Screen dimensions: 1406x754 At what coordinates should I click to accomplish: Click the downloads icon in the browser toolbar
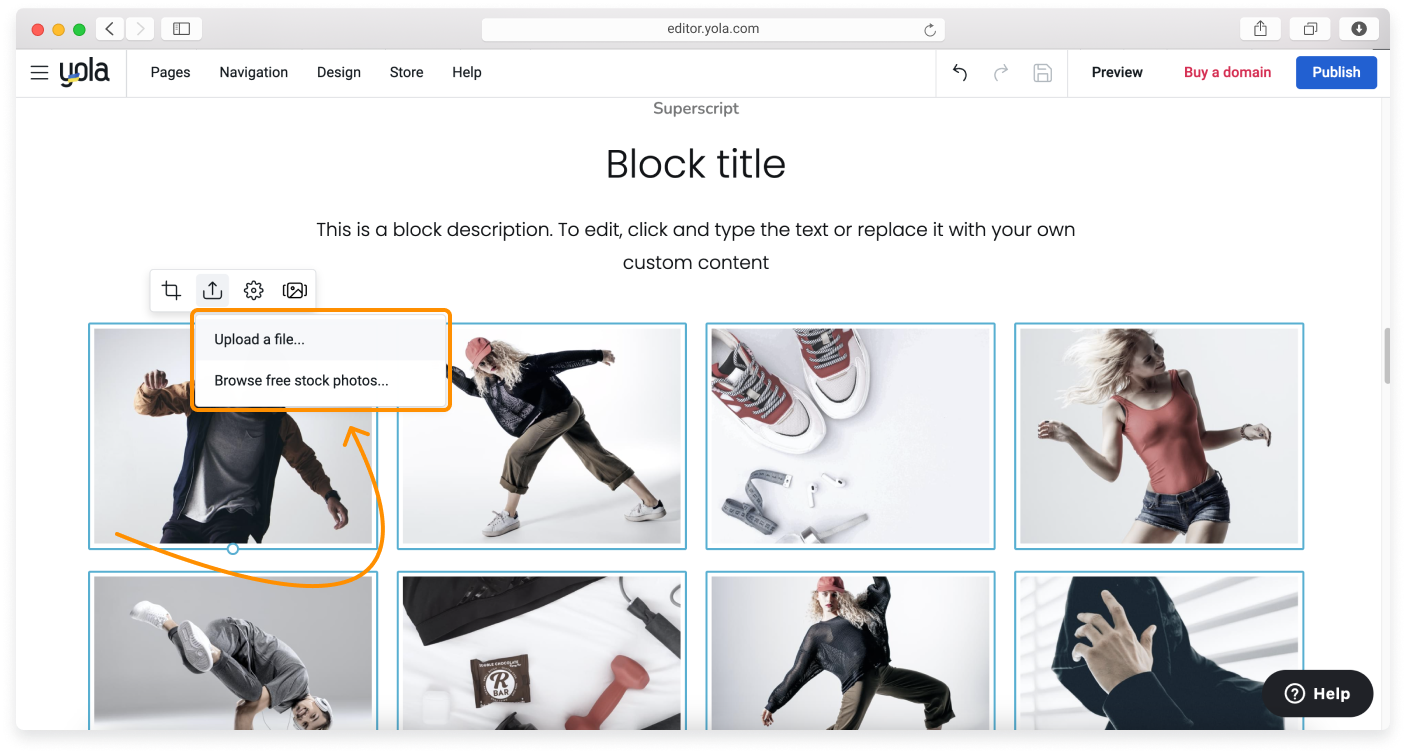click(1359, 28)
